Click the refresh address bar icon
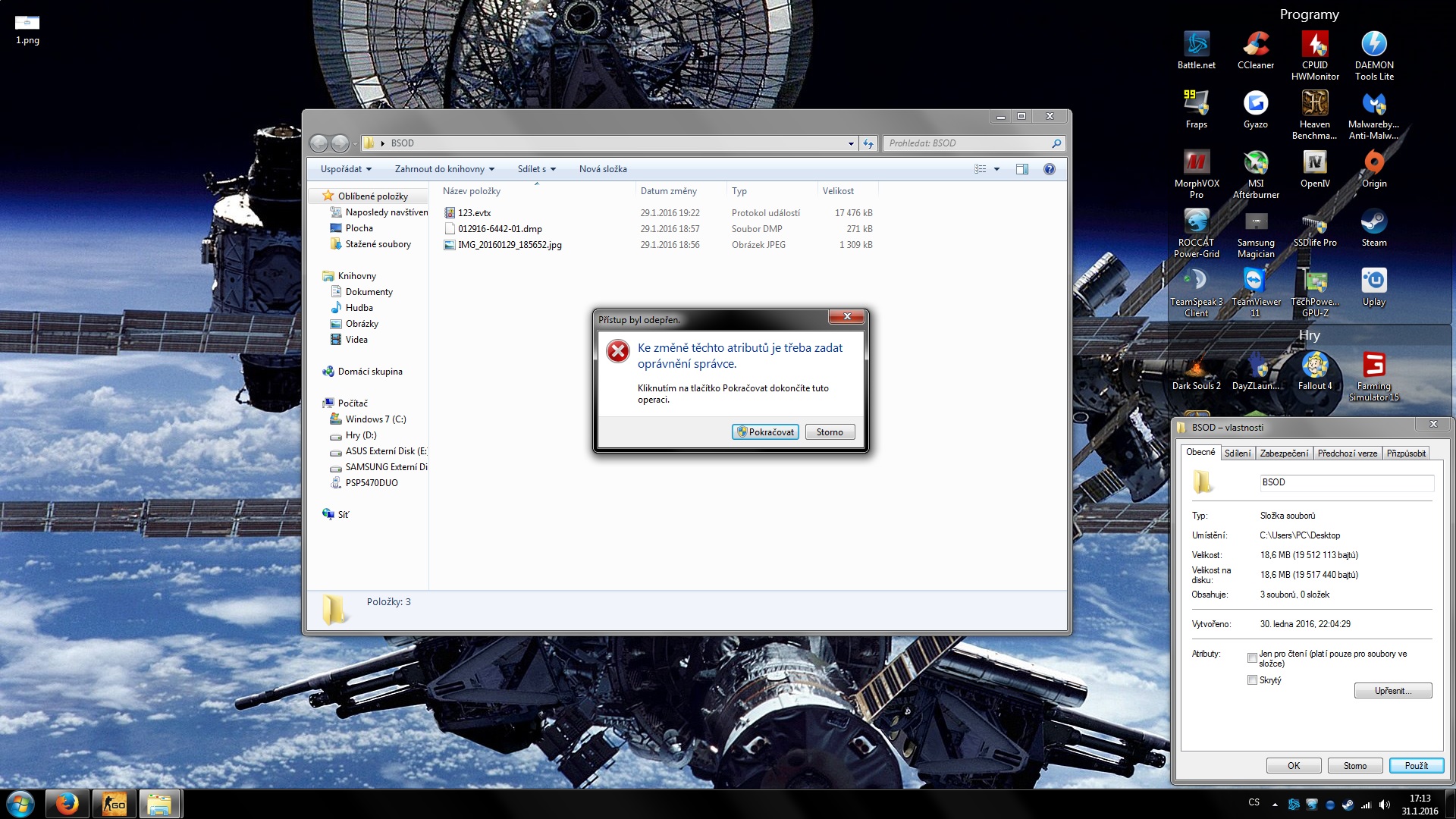This screenshot has height=819, width=1456. tap(868, 143)
